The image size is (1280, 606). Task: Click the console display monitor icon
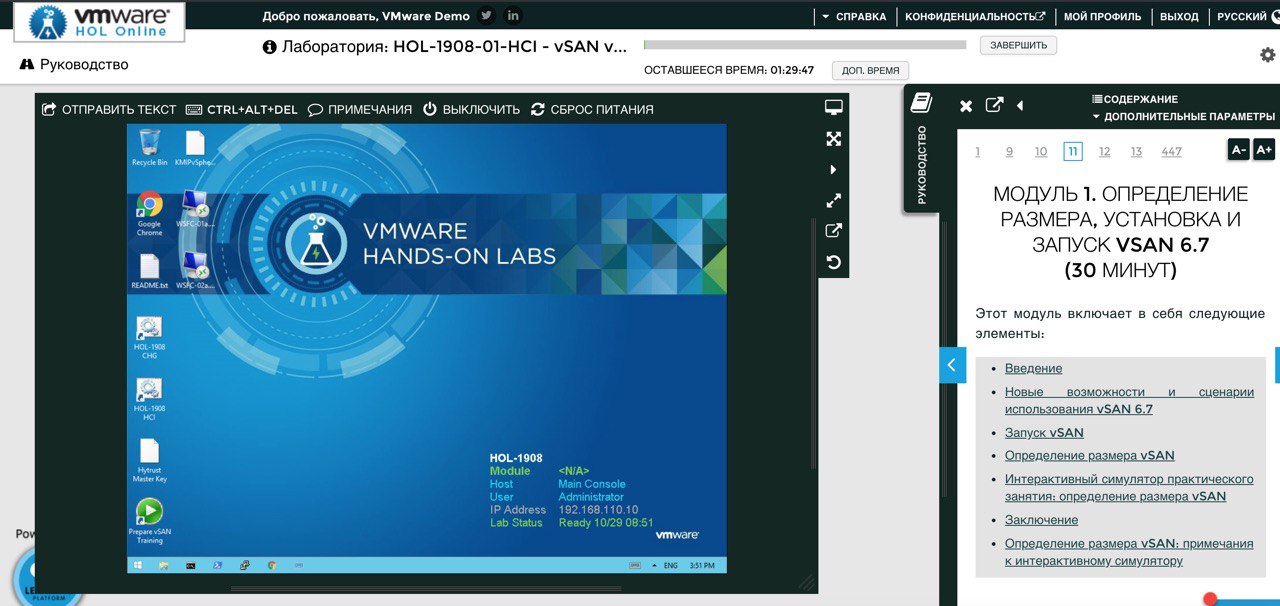coord(833,107)
